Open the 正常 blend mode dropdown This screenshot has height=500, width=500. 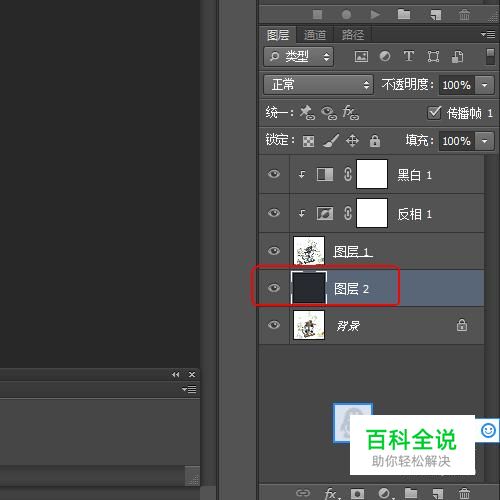(318, 84)
